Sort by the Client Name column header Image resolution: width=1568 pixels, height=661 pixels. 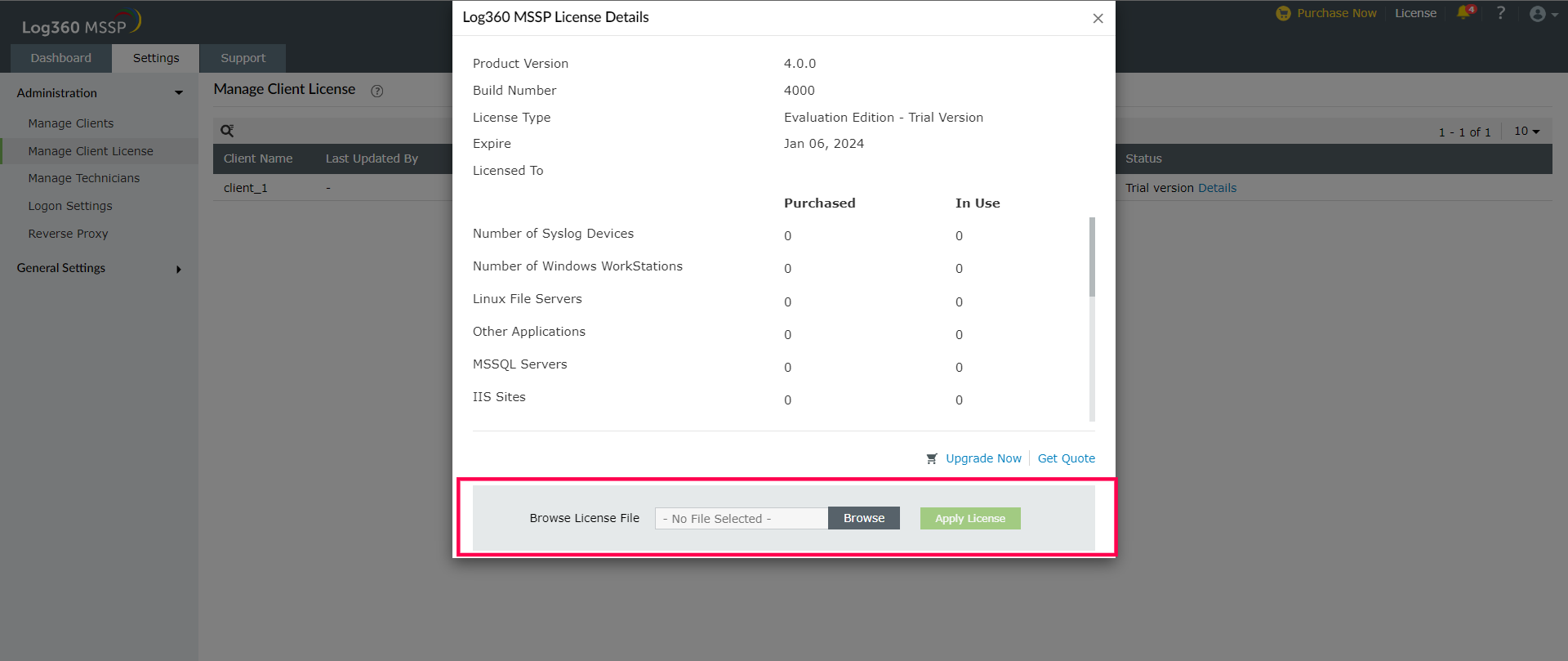258,159
